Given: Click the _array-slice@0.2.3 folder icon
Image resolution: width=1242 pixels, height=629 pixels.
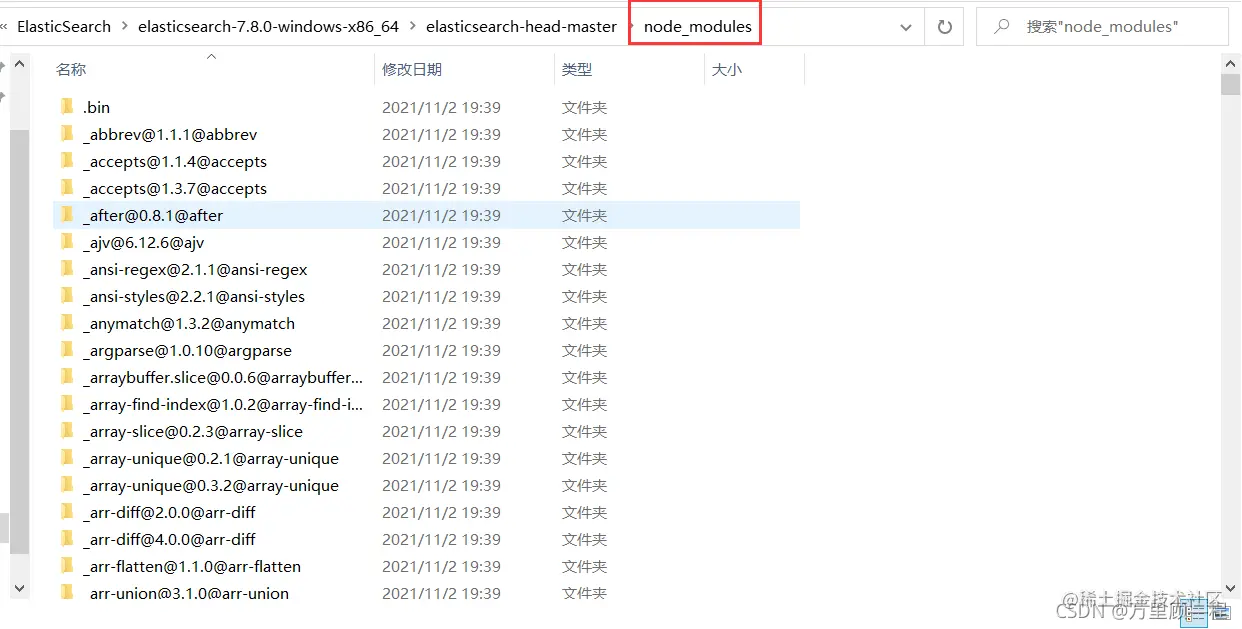Looking at the screenshot, I should (x=67, y=431).
